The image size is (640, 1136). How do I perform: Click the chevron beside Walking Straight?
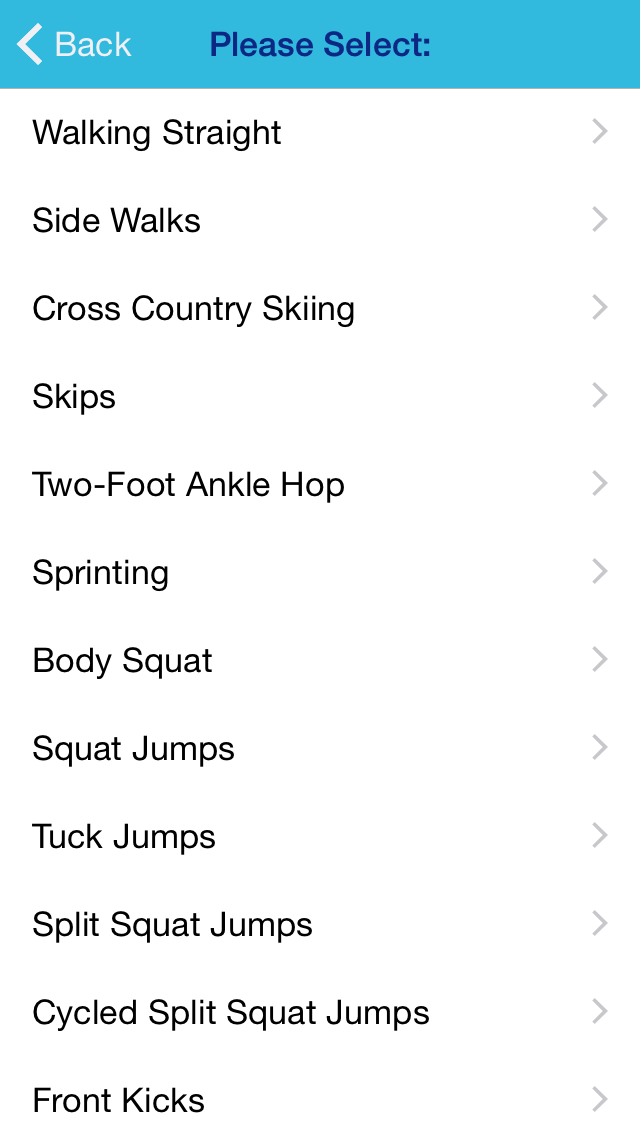pyautogui.click(x=599, y=132)
